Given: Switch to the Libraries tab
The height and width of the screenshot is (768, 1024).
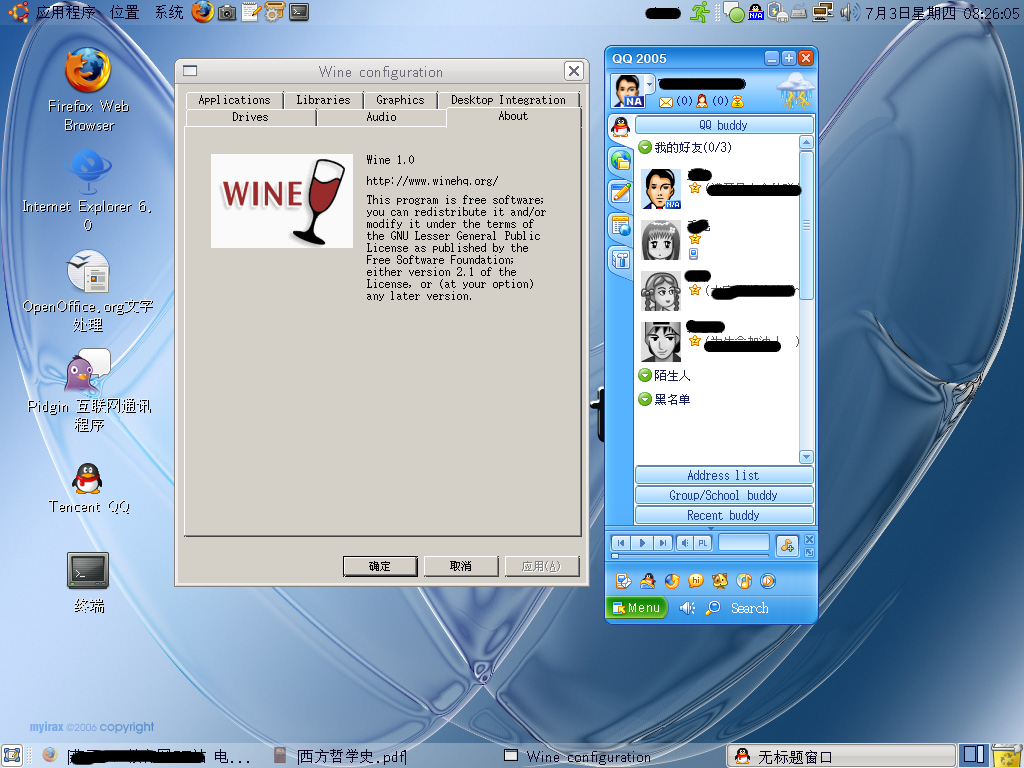Looking at the screenshot, I should (323, 100).
